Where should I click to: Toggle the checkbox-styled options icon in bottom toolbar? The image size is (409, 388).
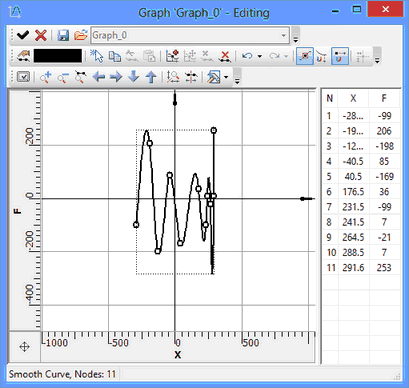click(x=23, y=77)
